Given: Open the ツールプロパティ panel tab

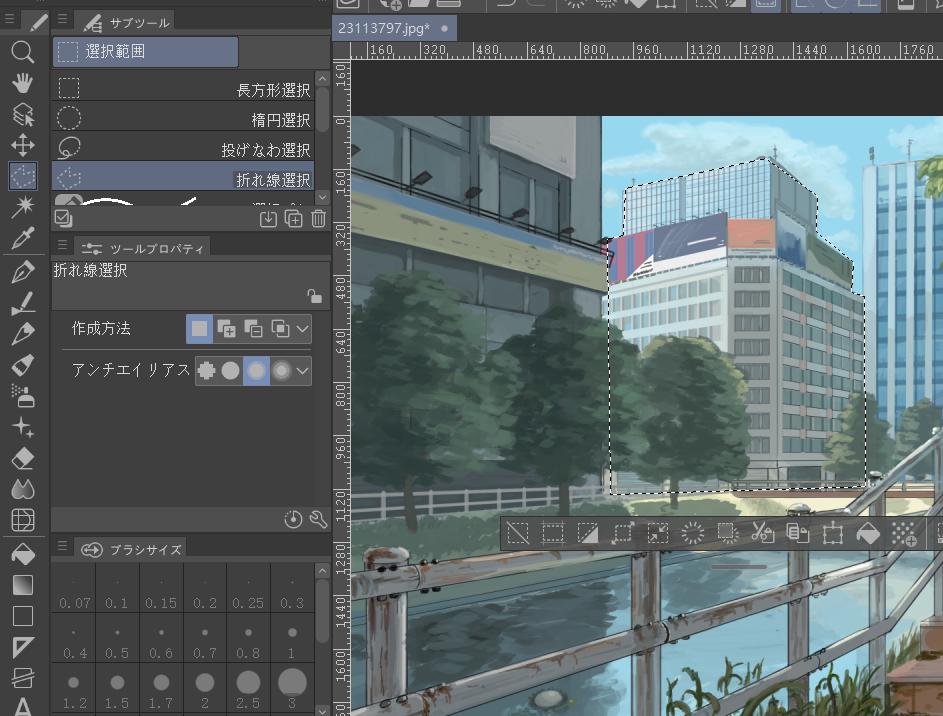Looking at the screenshot, I should click(x=143, y=248).
